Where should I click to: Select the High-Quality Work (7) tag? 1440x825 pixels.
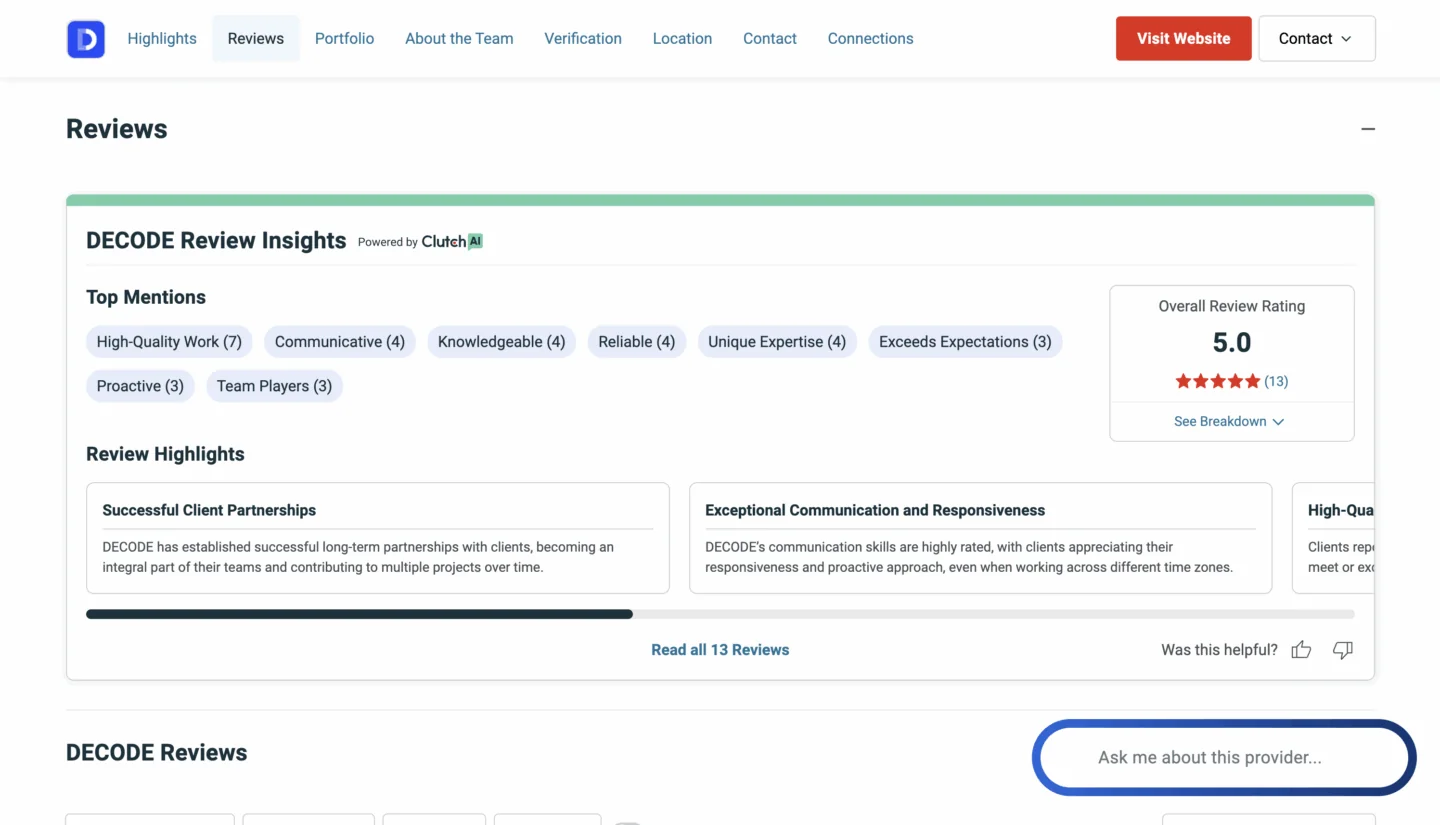[169, 342]
